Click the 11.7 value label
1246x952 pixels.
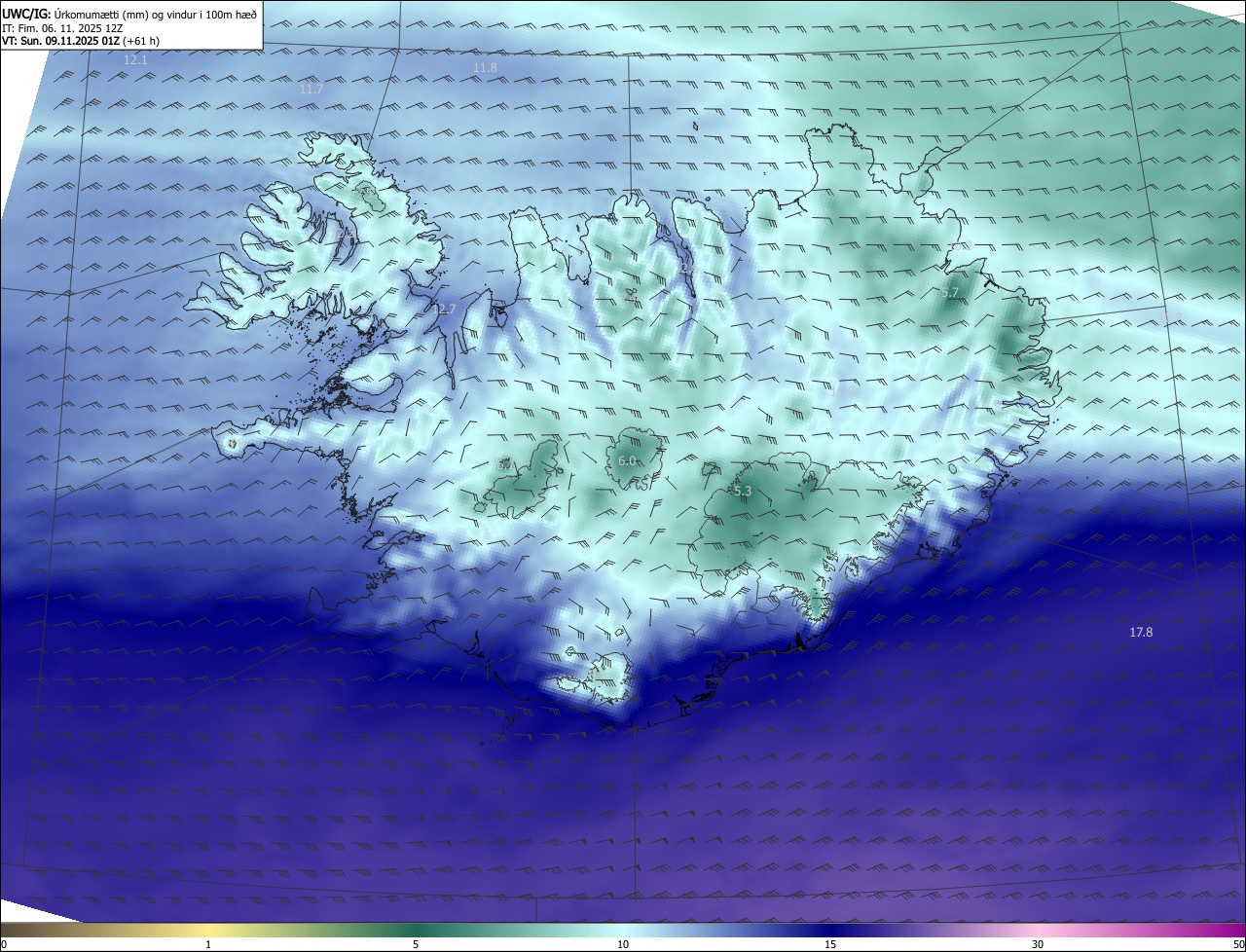tap(311, 90)
